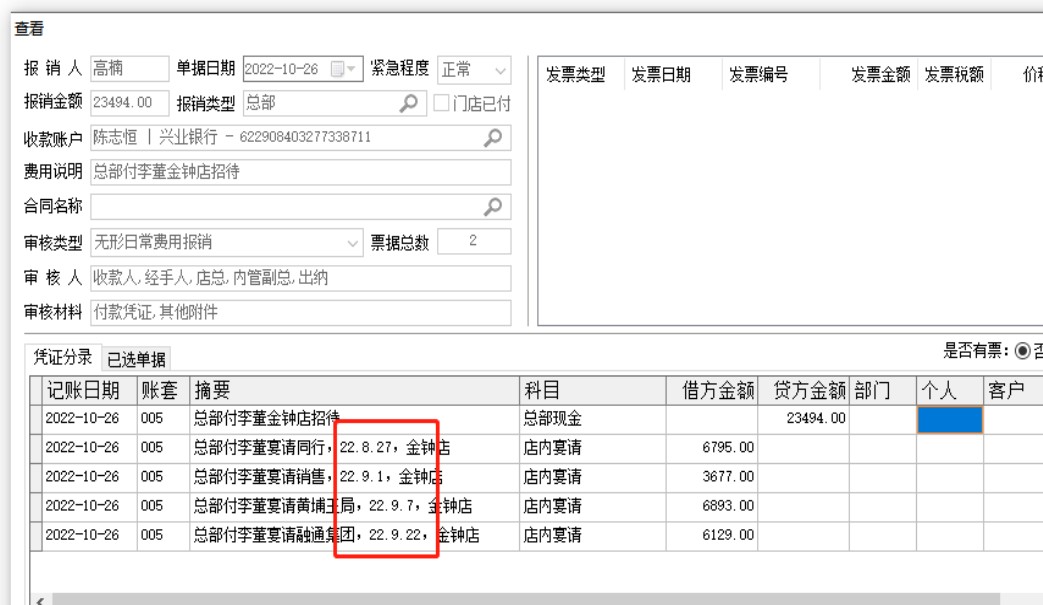Click the 费用说明 text field
The image size is (1043, 605).
[299, 172]
